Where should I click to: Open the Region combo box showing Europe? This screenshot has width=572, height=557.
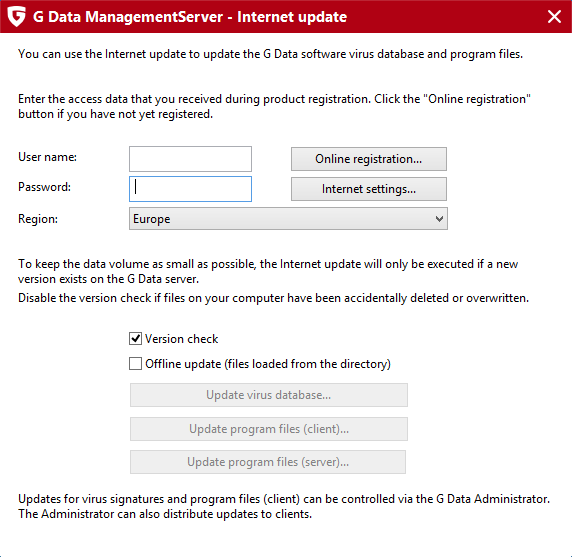tap(288, 219)
